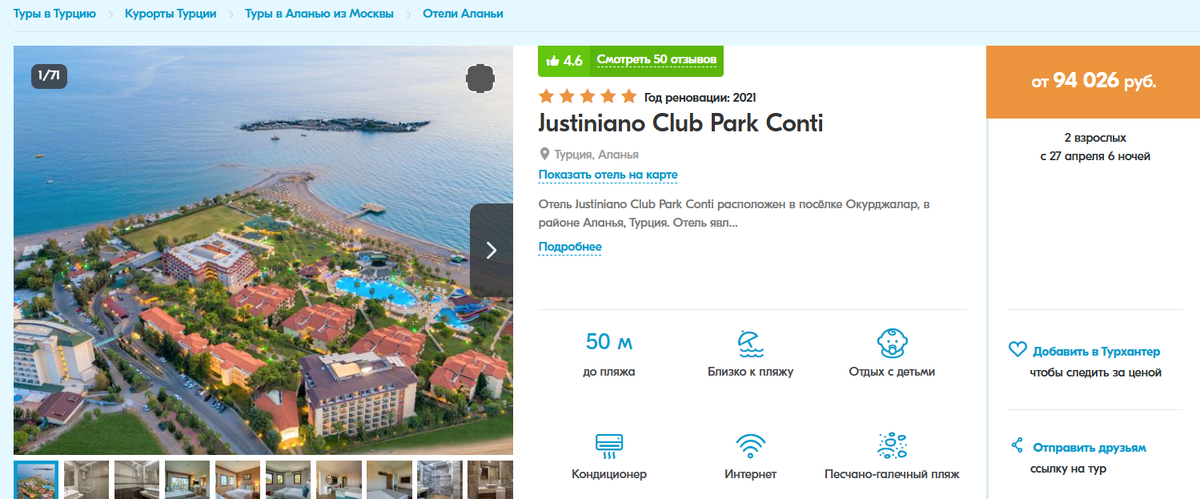Select the ninth gallery thumbnail

[439, 479]
